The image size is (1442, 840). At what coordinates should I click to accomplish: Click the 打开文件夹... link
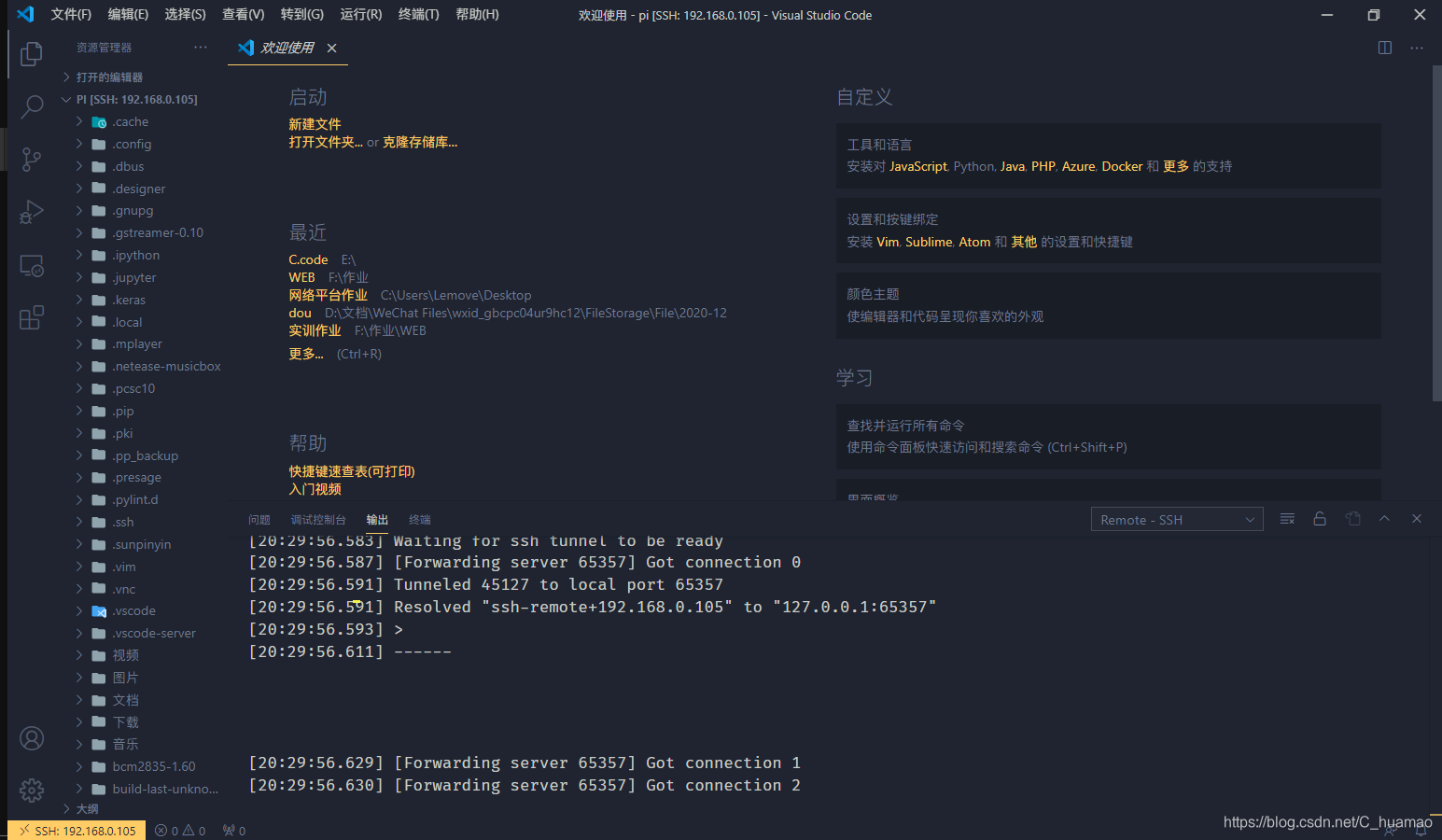pos(326,142)
